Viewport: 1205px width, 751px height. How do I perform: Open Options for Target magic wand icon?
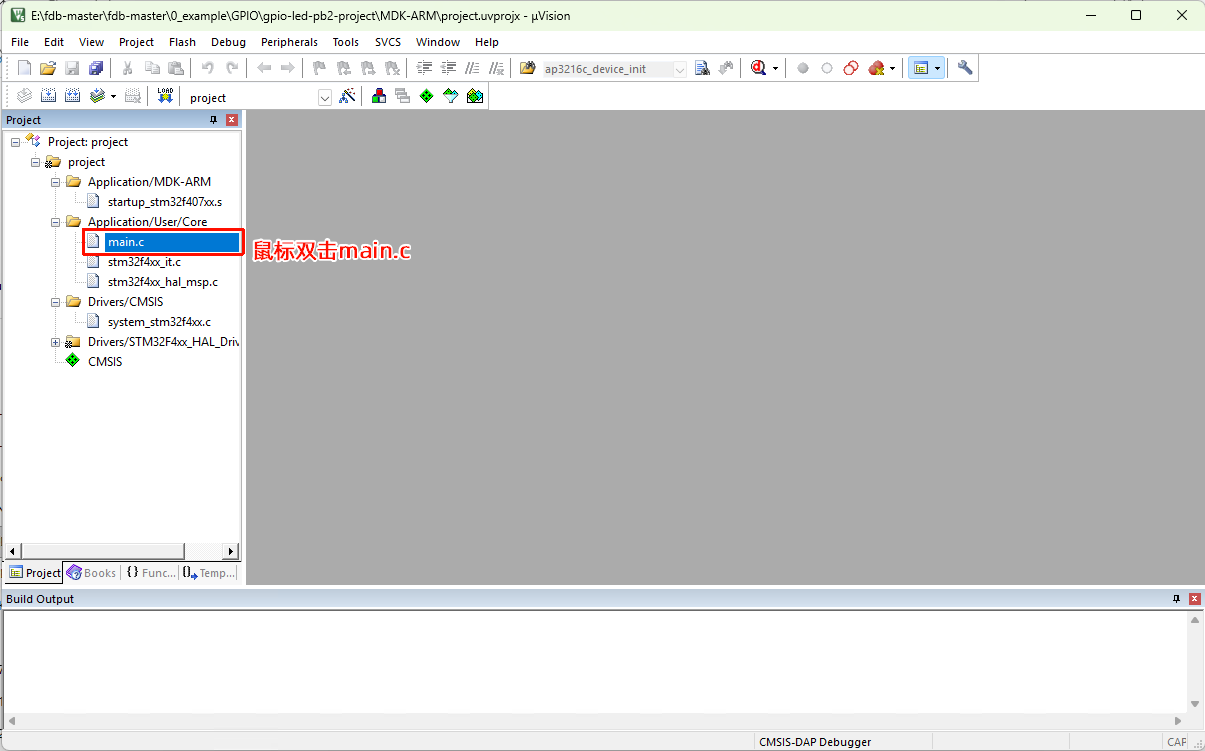pyautogui.click(x=347, y=96)
